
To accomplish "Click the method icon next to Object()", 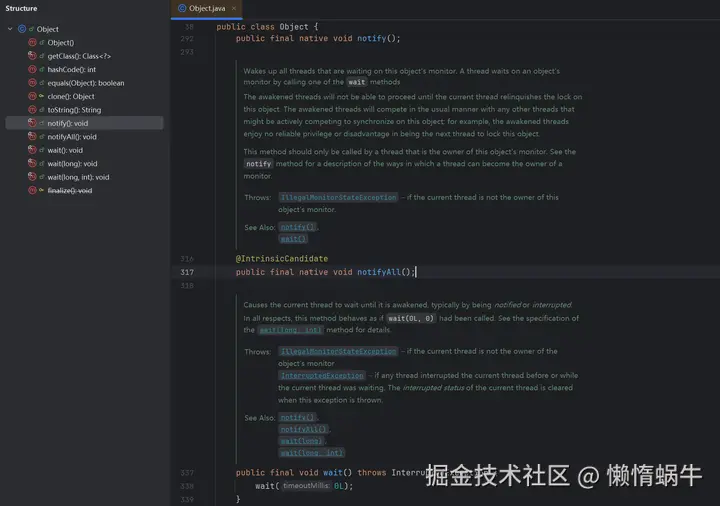I will click(x=32, y=42).
